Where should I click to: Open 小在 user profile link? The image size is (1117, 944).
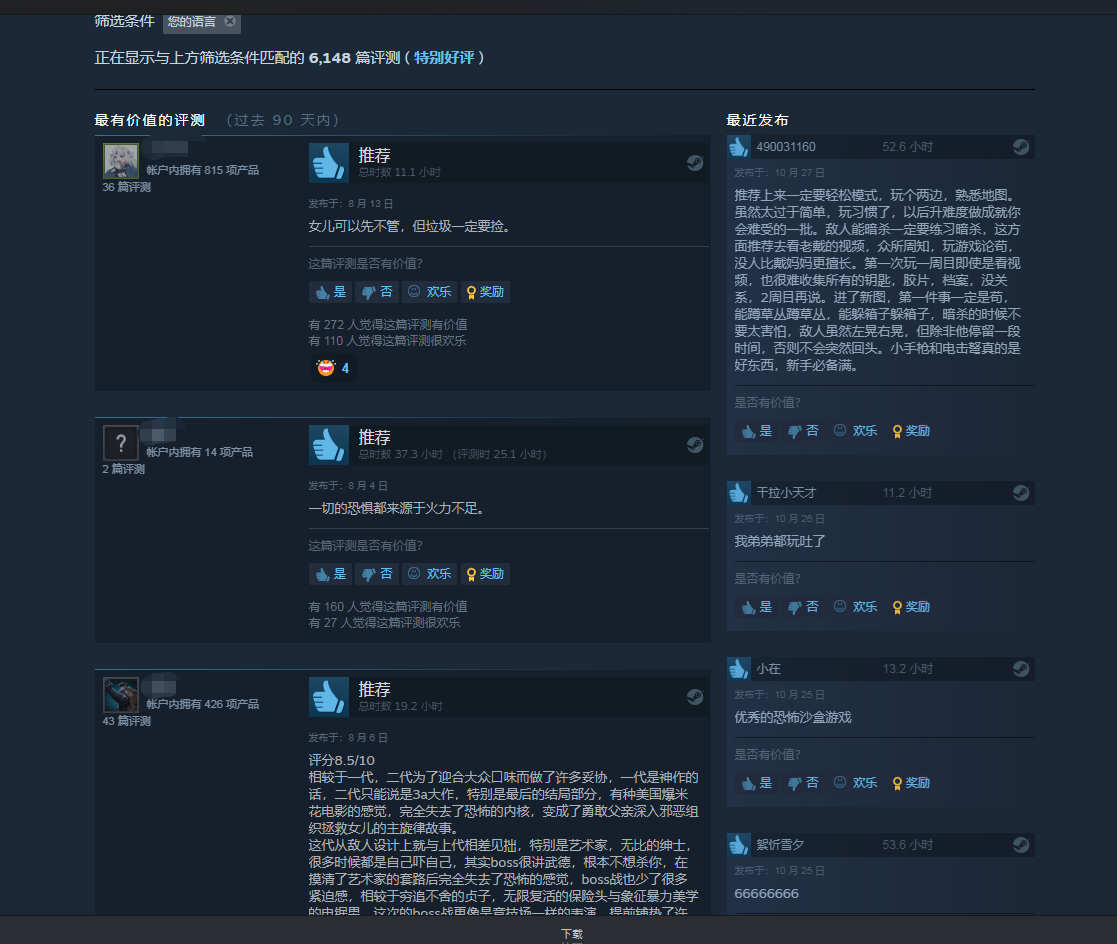click(x=769, y=669)
